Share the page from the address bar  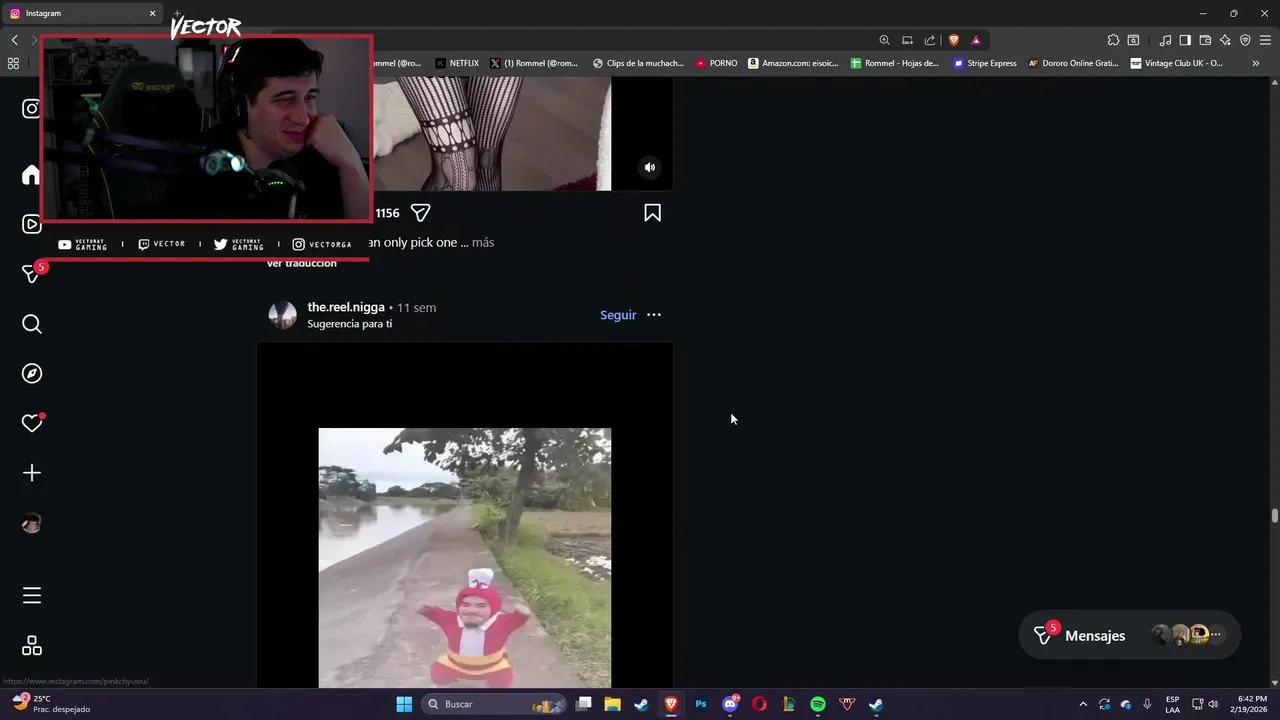930,40
